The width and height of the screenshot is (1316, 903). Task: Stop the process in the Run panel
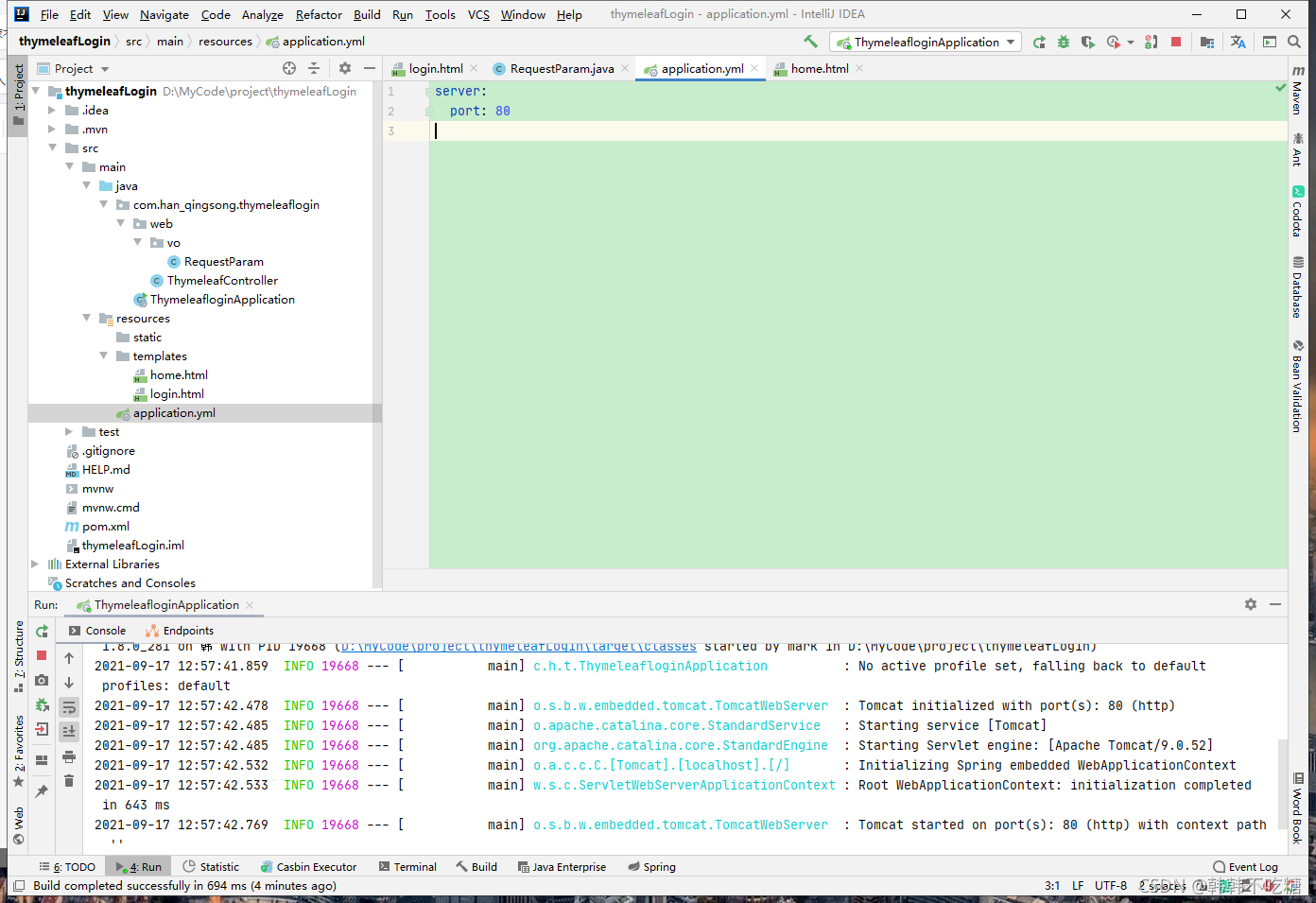pyautogui.click(x=42, y=655)
